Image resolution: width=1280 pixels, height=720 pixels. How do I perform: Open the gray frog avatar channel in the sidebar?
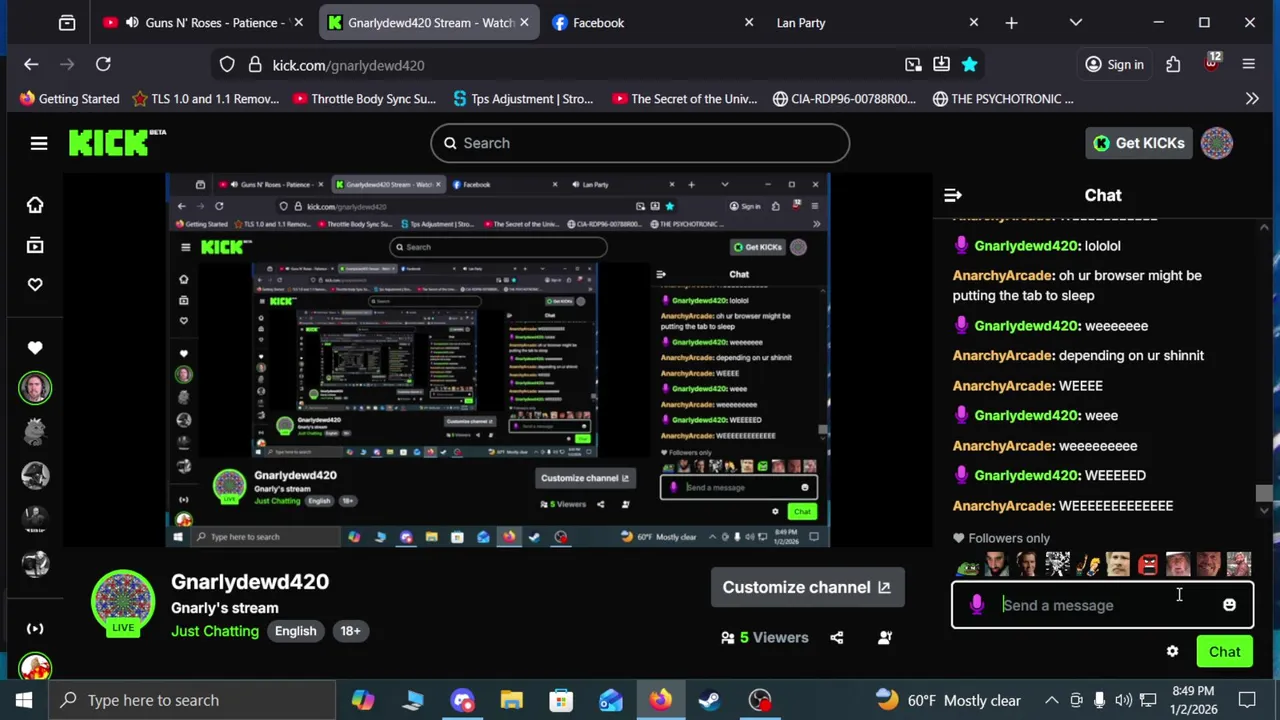(35, 432)
